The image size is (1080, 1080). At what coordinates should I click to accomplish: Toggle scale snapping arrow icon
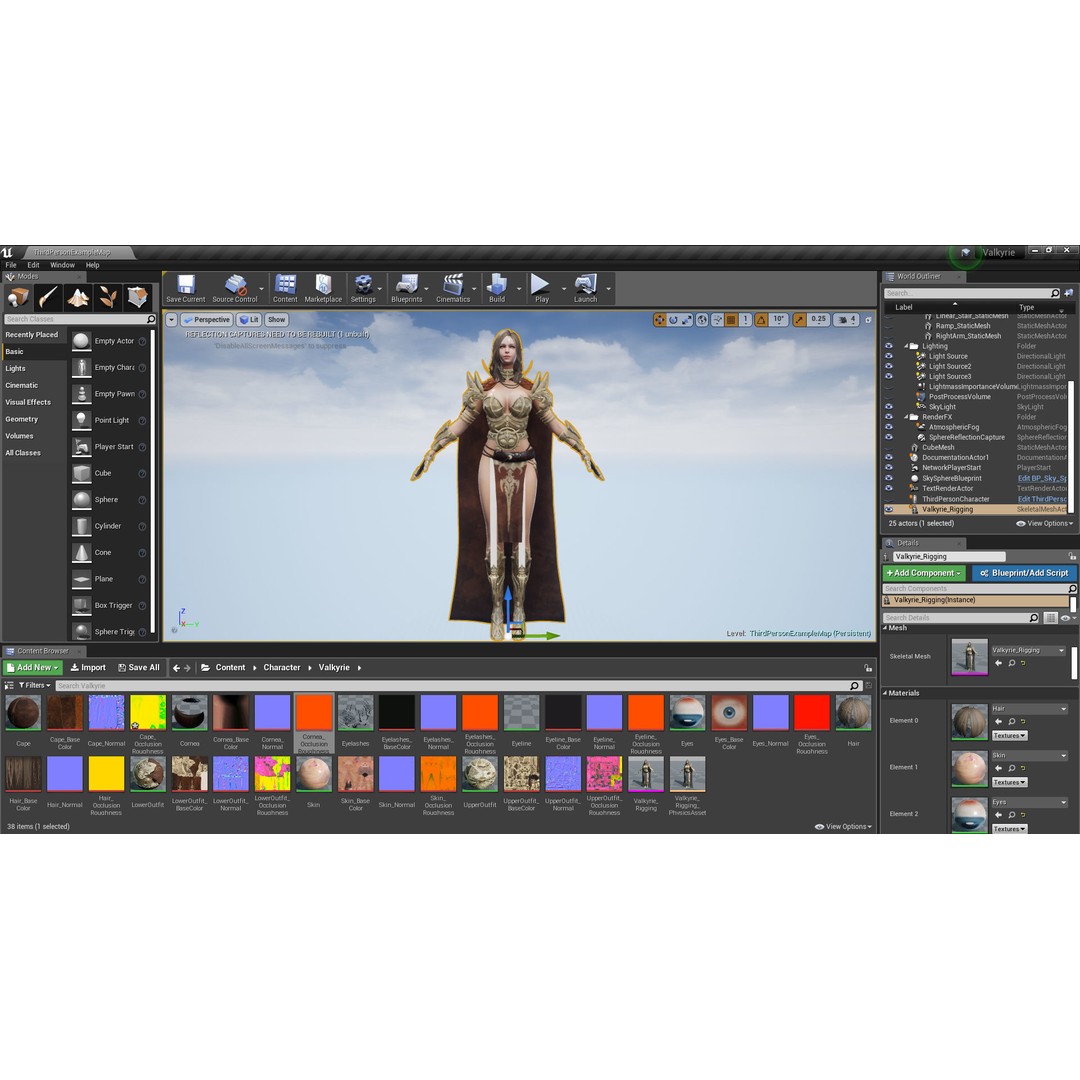click(x=799, y=320)
